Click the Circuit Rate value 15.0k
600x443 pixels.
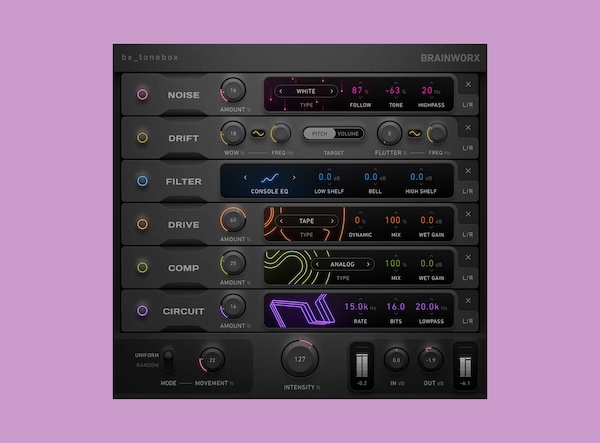(356, 306)
